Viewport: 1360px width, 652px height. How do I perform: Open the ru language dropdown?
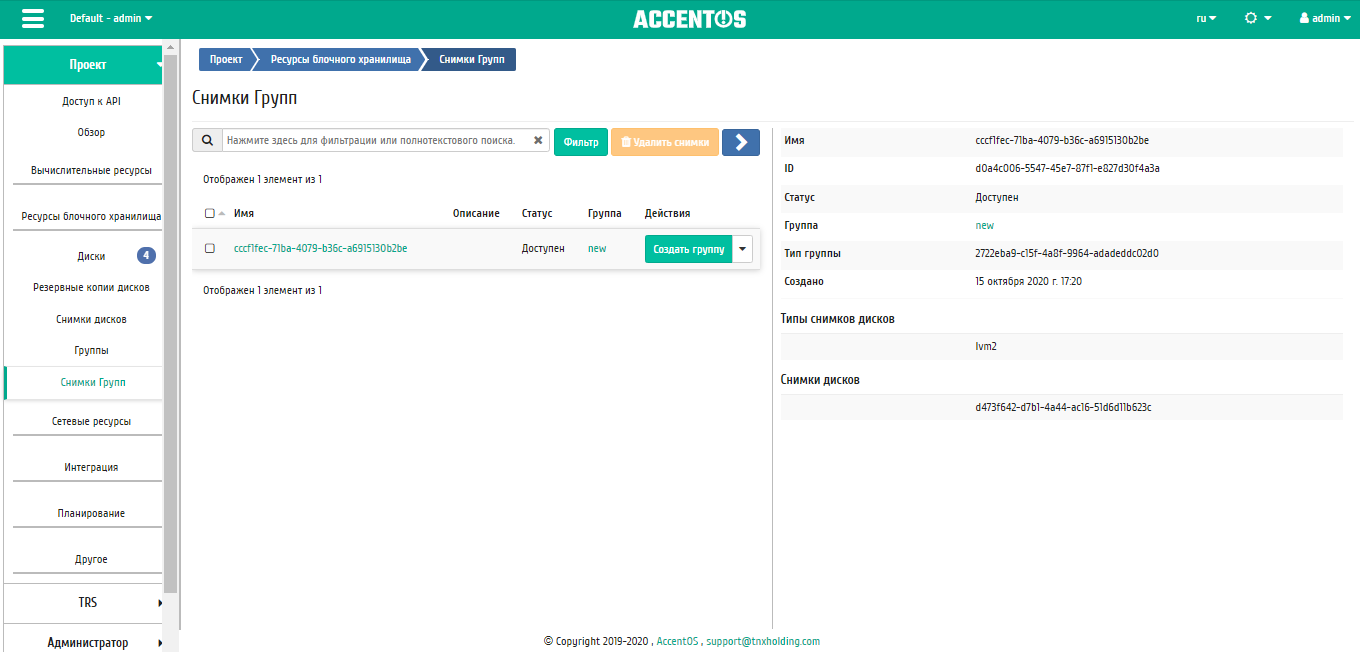[x=1206, y=18]
